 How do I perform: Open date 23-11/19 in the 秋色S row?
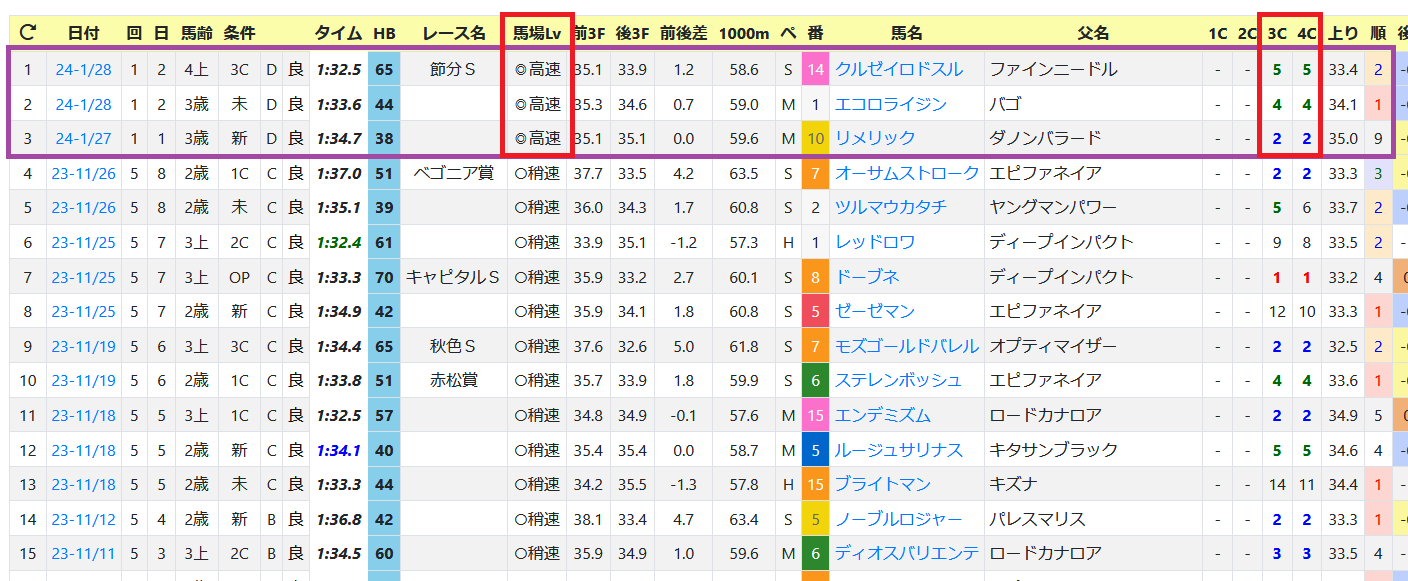pos(84,346)
